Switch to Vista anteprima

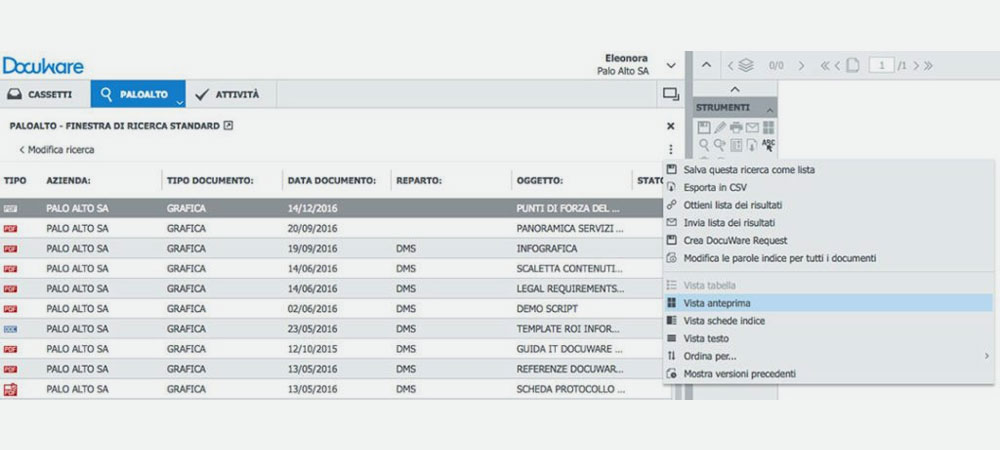pyautogui.click(x=829, y=303)
